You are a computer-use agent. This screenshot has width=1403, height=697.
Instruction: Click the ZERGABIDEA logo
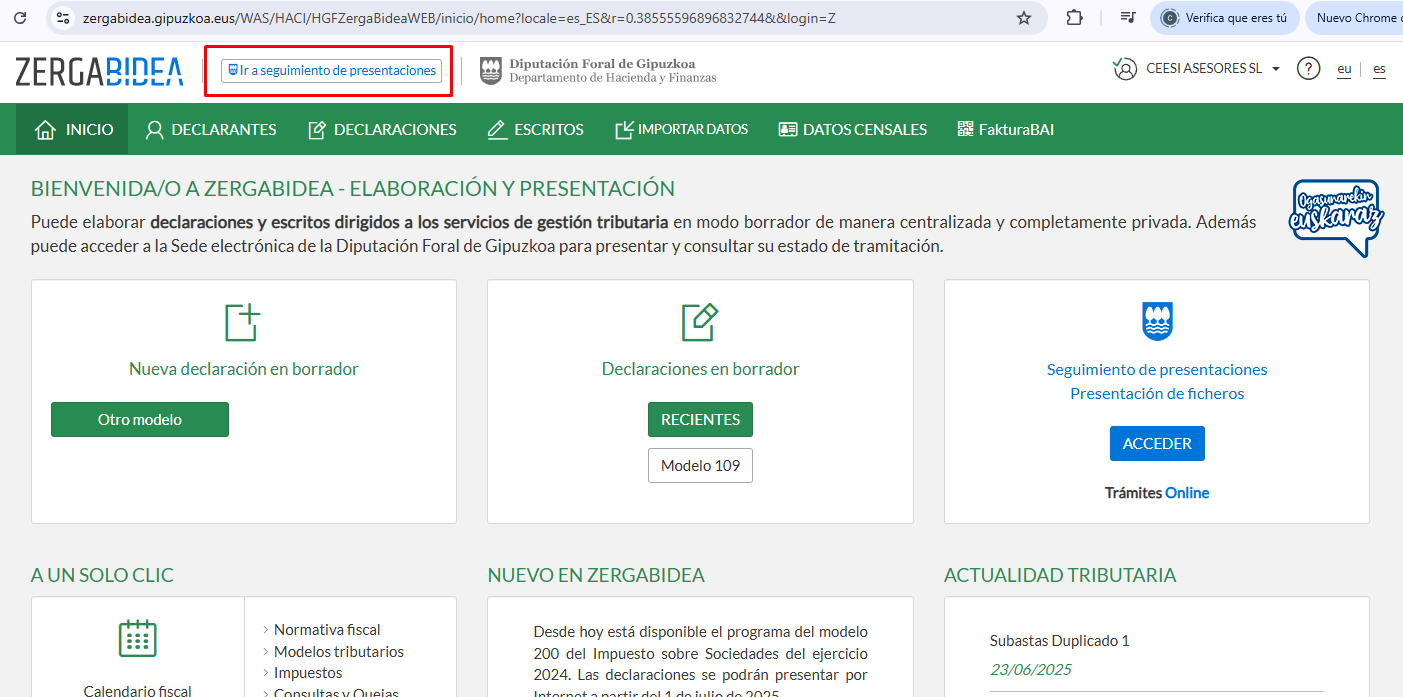click(x=99, y=71)
